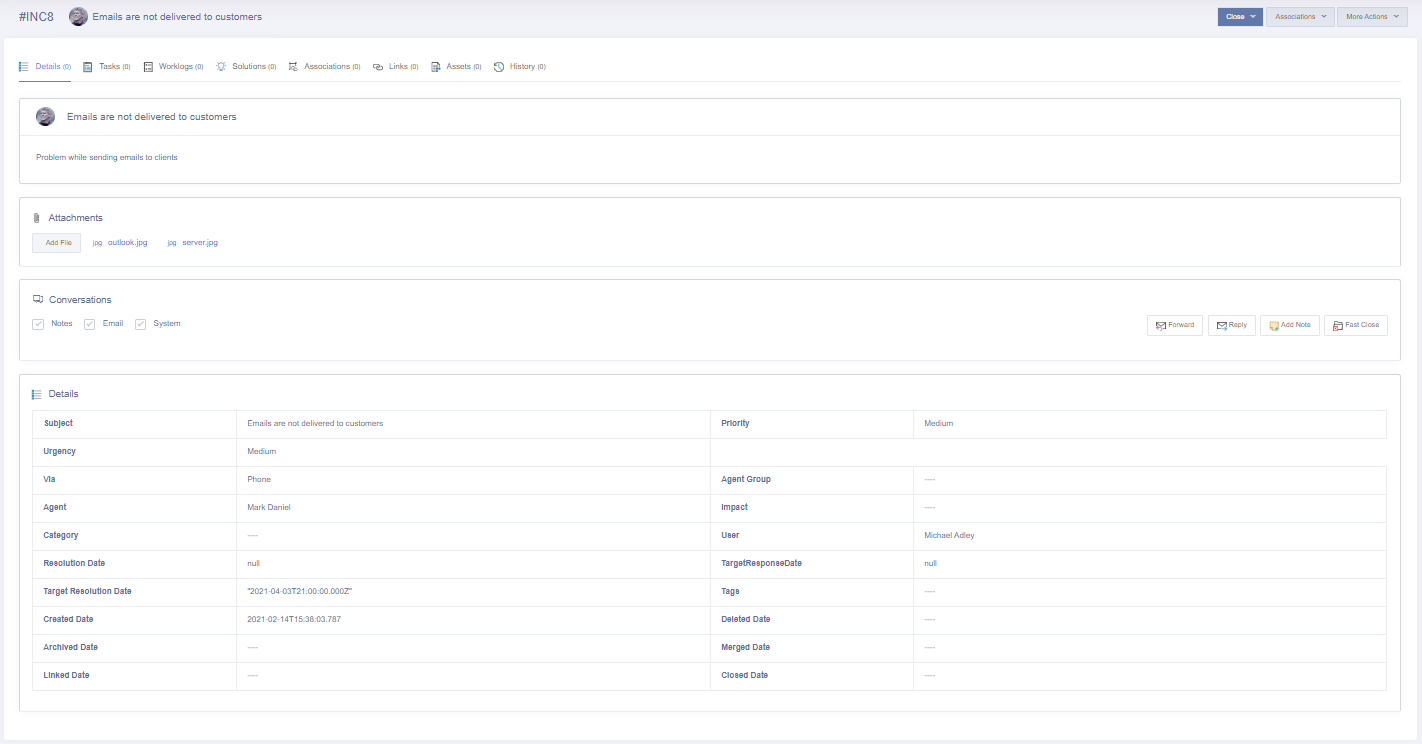Image resolution: width=1422 pixels, height=744 pixels.
Task: Click the Links chain icon
Action: (378, 67)
